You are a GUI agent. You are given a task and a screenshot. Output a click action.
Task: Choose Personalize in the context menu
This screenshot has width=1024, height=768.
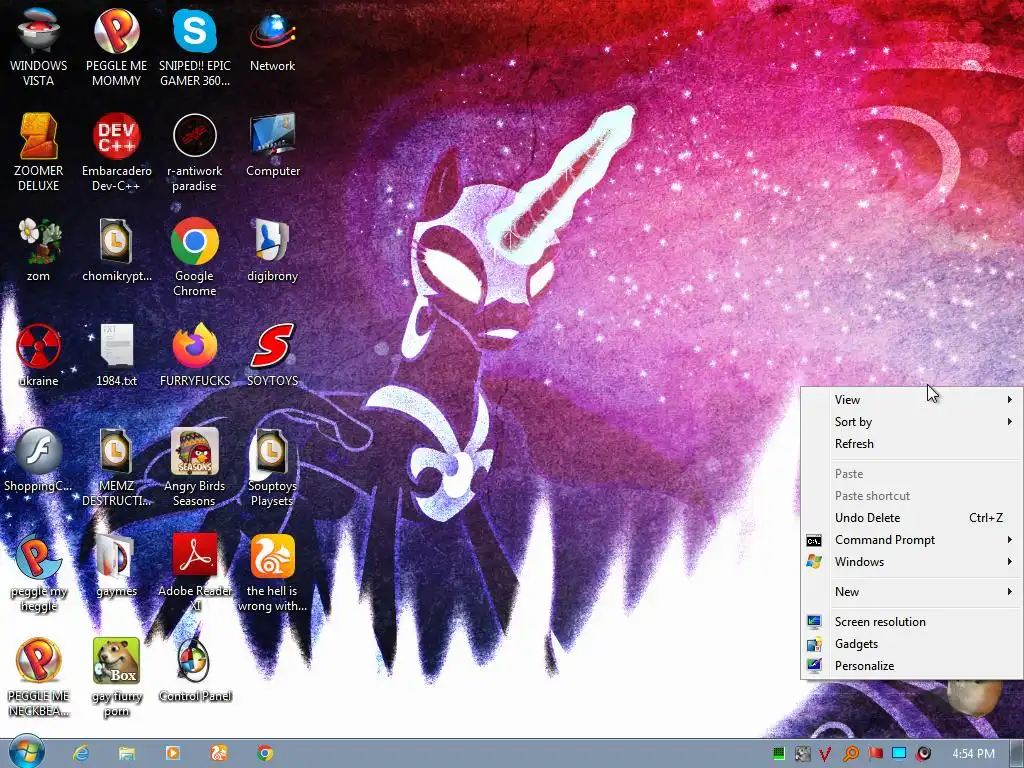coord(912,665)
